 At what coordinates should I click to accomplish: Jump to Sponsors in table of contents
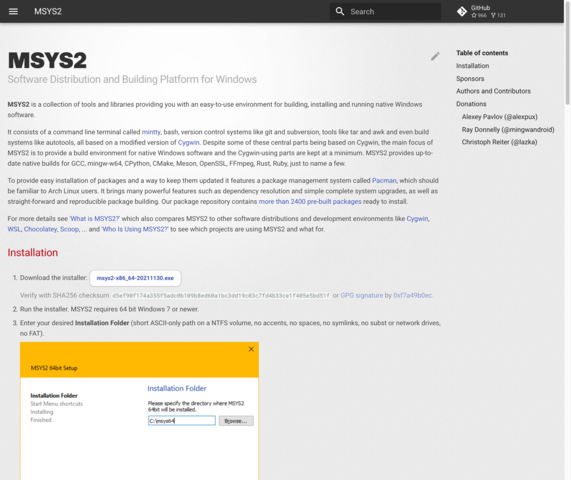(x=470, y=79)
